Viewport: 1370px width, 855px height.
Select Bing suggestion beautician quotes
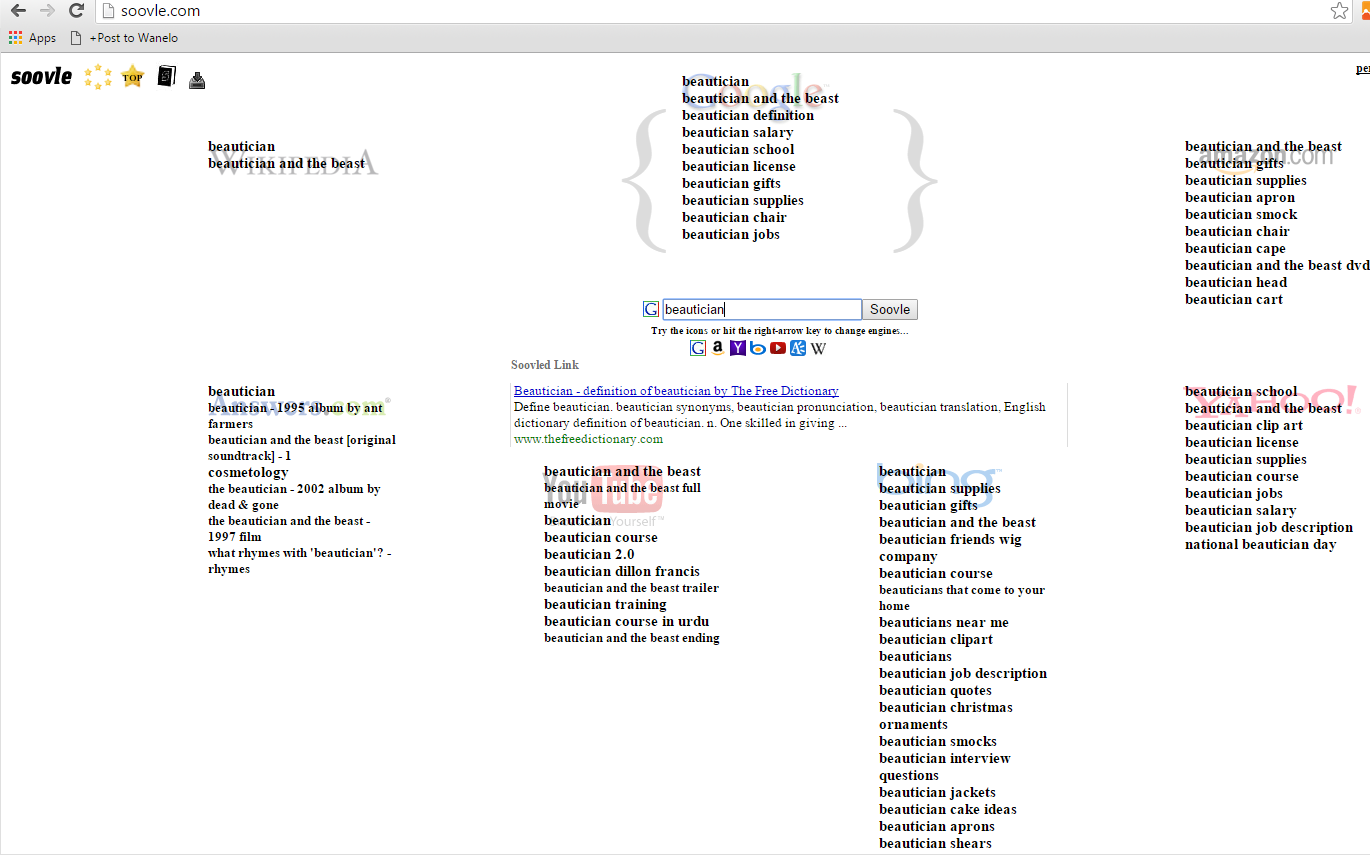[x=935, y=690]
